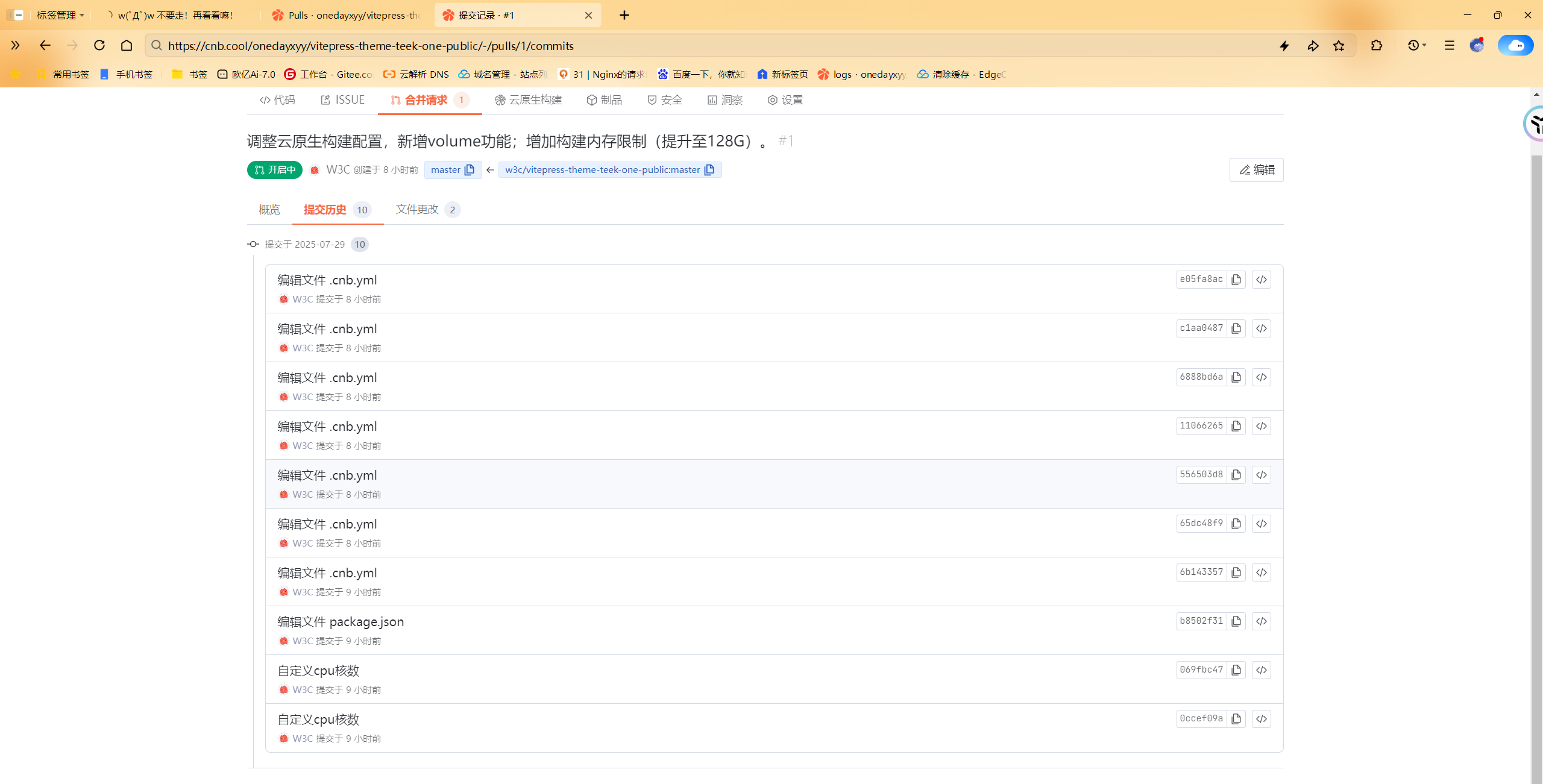The height and width of the screenshot is (784, 1543).
Task: Copy commit hash c1aa0487
Action: point(1236,328)
